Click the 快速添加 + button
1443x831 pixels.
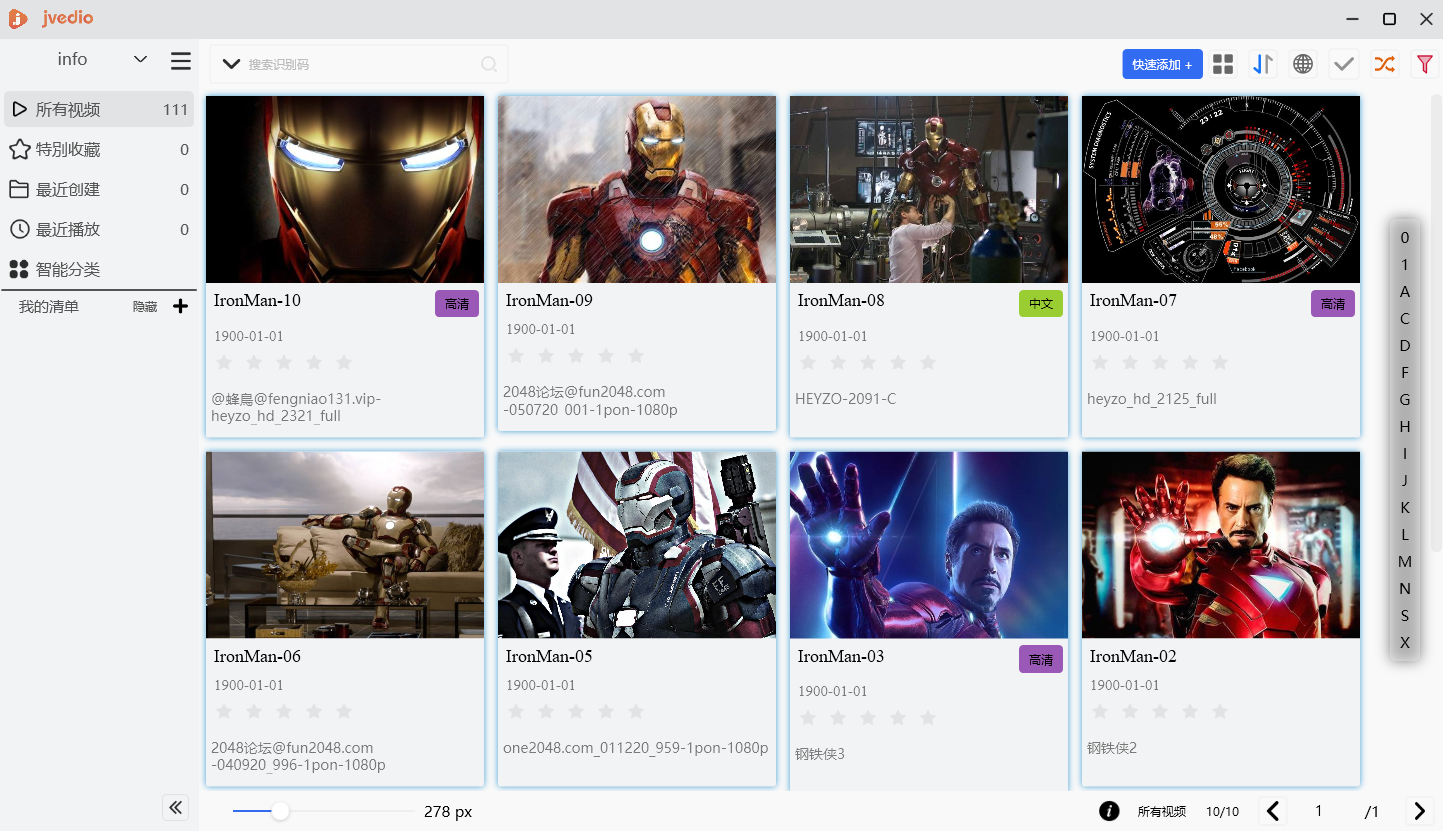click(1162, 64)
